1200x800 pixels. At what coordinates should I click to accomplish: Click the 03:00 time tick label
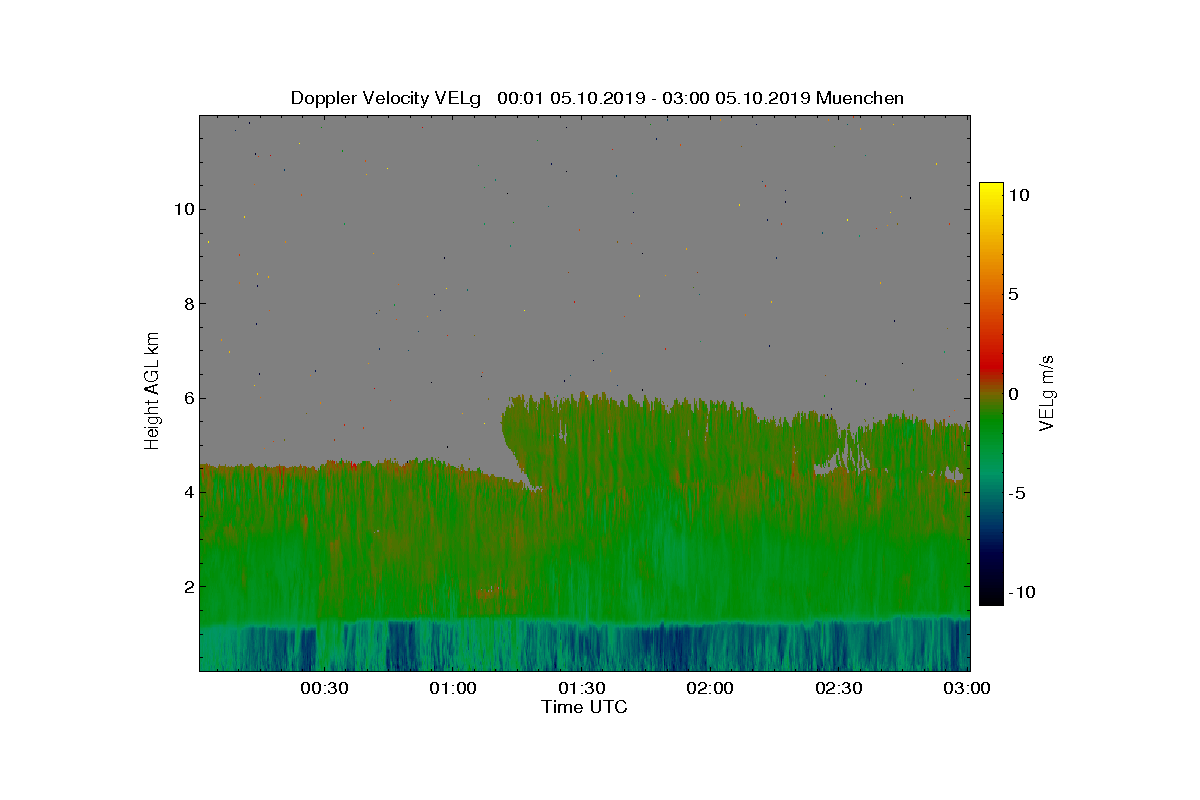click(x=967, y=688)
